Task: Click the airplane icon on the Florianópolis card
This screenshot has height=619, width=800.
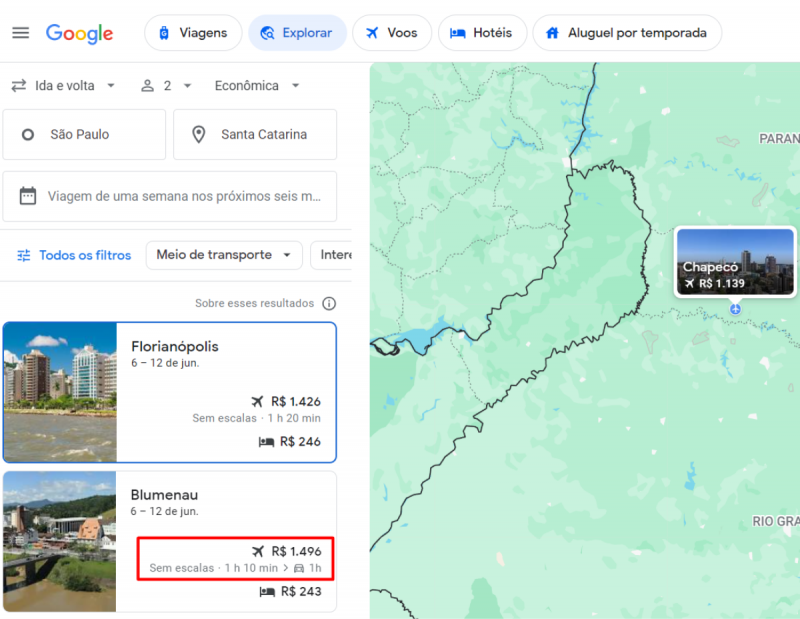Action: point(259,400)
